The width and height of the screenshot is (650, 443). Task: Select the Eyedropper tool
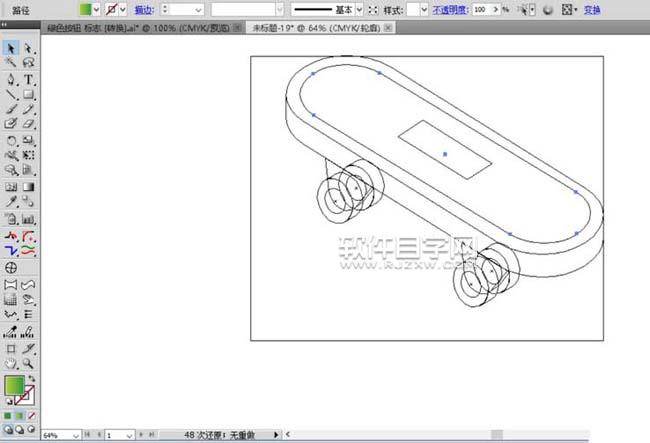coord(11,201)
